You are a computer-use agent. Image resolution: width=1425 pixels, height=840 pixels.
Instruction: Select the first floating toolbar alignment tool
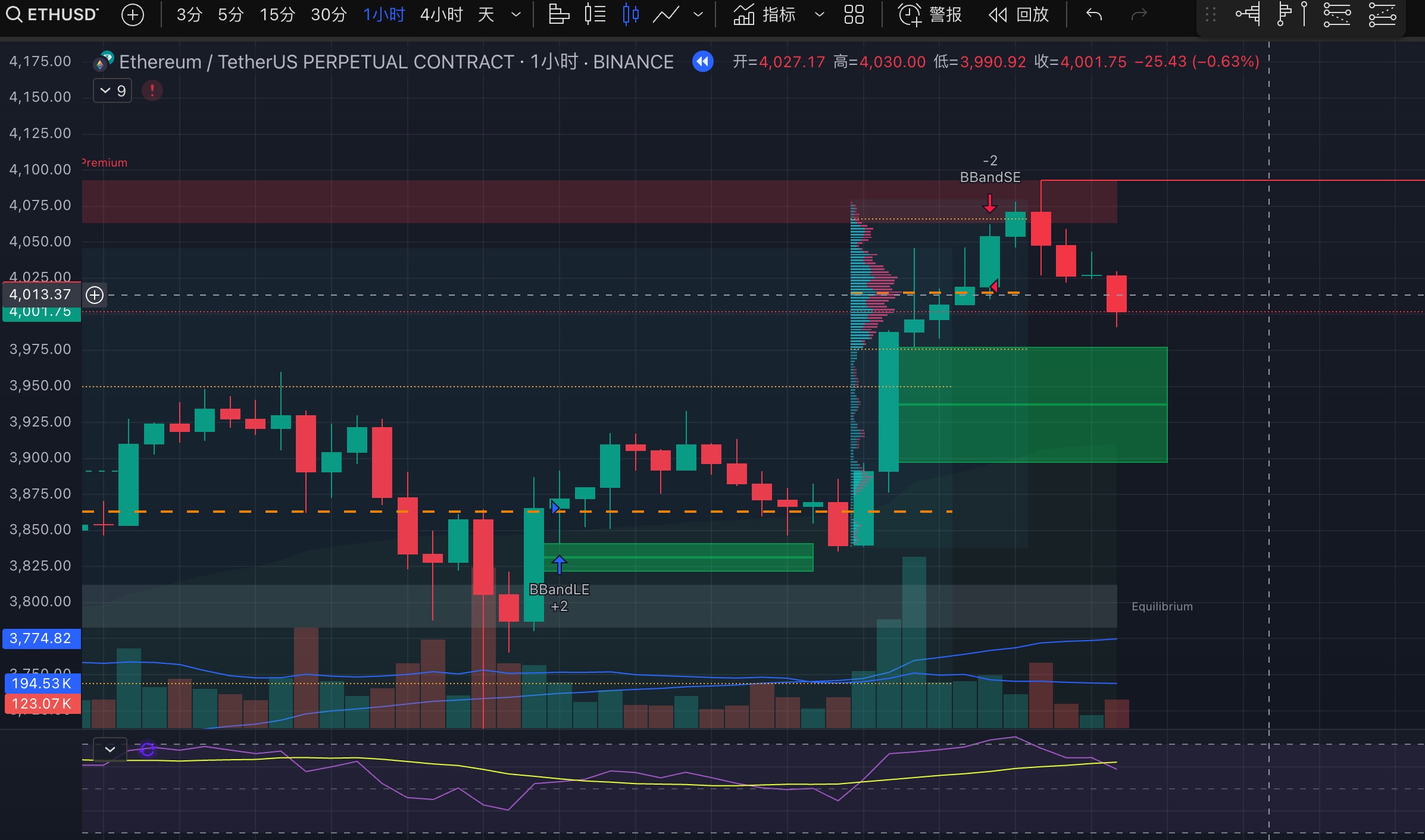[1248, 14]
